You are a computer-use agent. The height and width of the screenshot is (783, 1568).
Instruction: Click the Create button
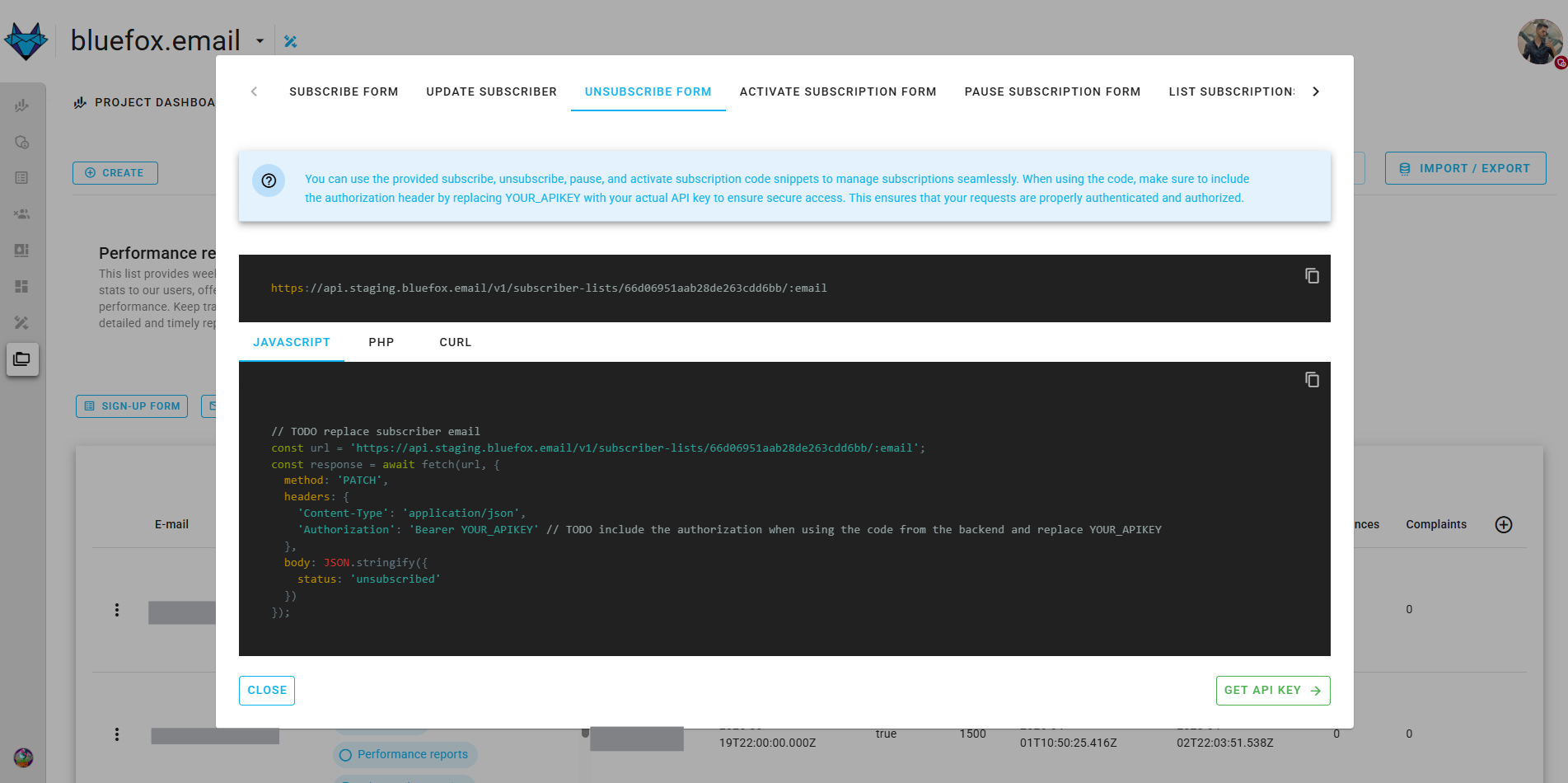pyautogui.click(x=115, y=173)
